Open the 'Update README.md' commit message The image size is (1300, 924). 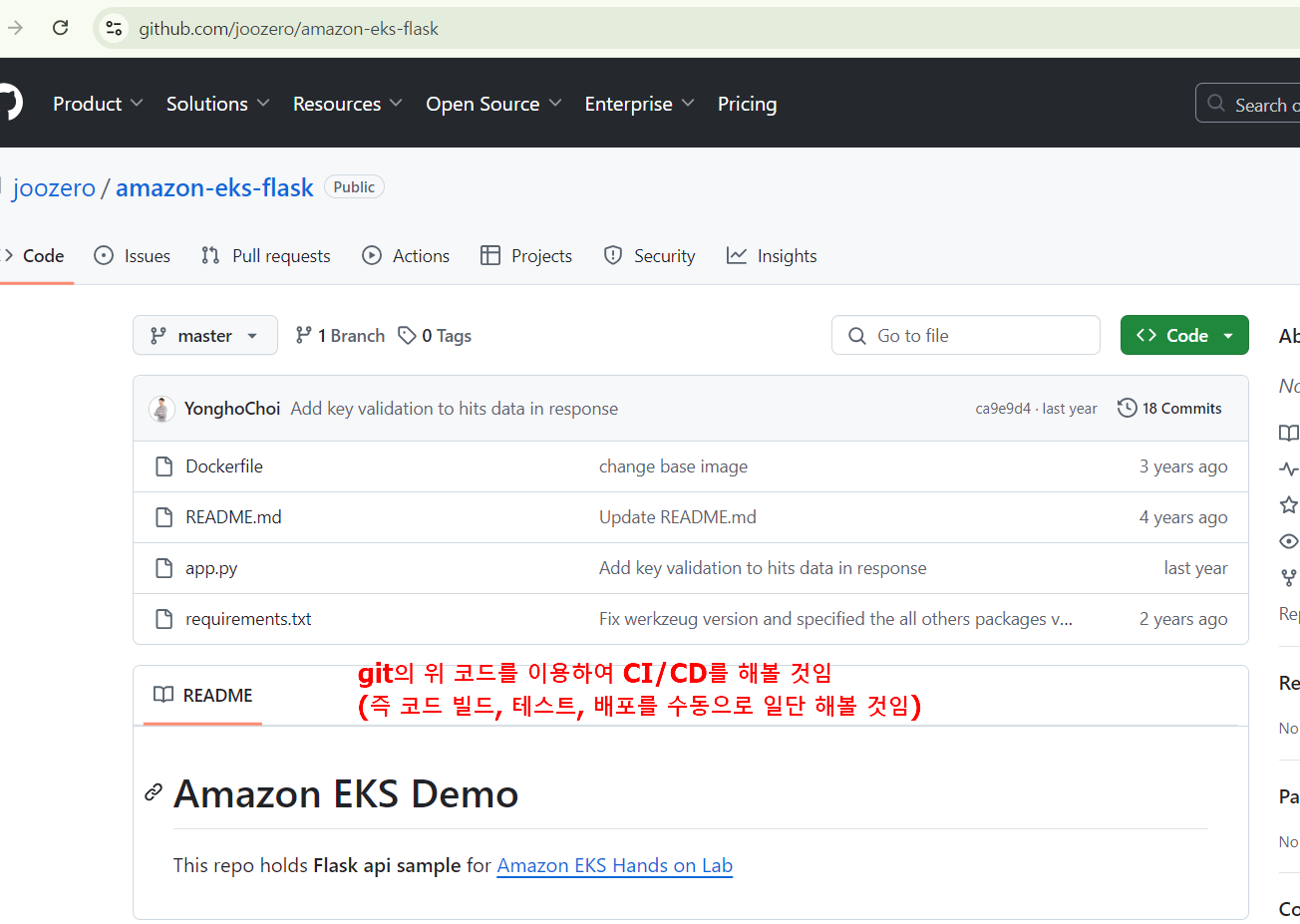678,517
